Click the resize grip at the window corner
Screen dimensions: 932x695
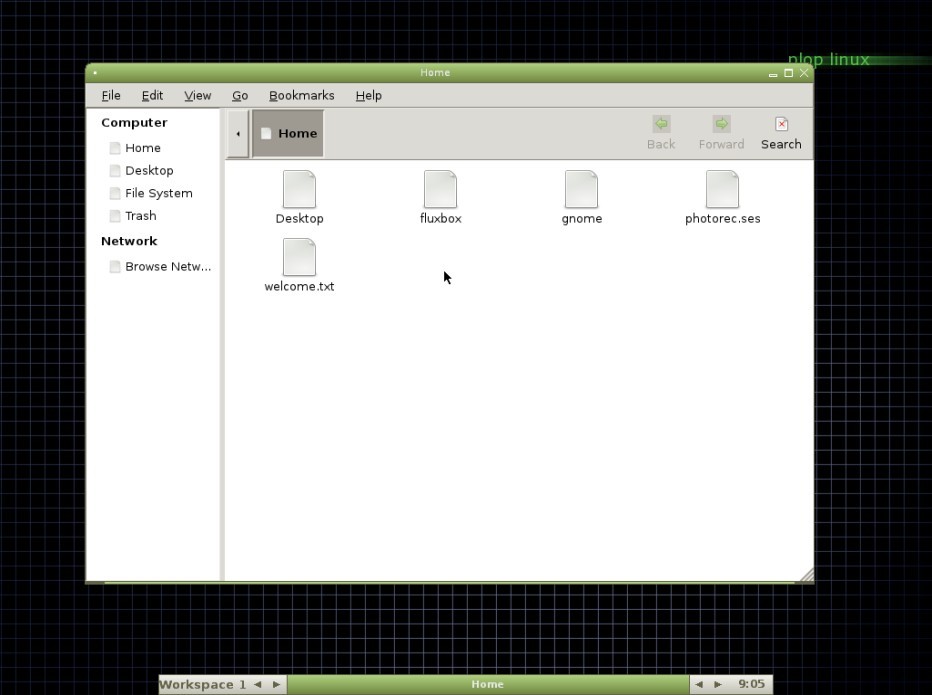click(807, 574)
